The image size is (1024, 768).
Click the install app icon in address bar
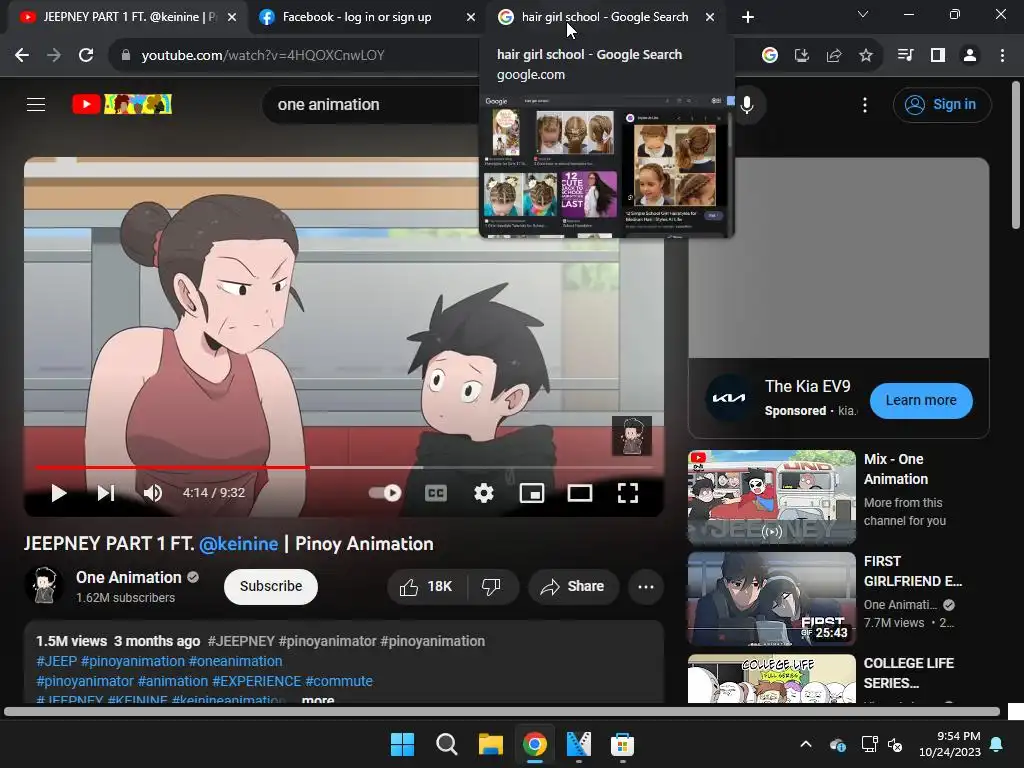pyautogui.click(x=801, y=56)
